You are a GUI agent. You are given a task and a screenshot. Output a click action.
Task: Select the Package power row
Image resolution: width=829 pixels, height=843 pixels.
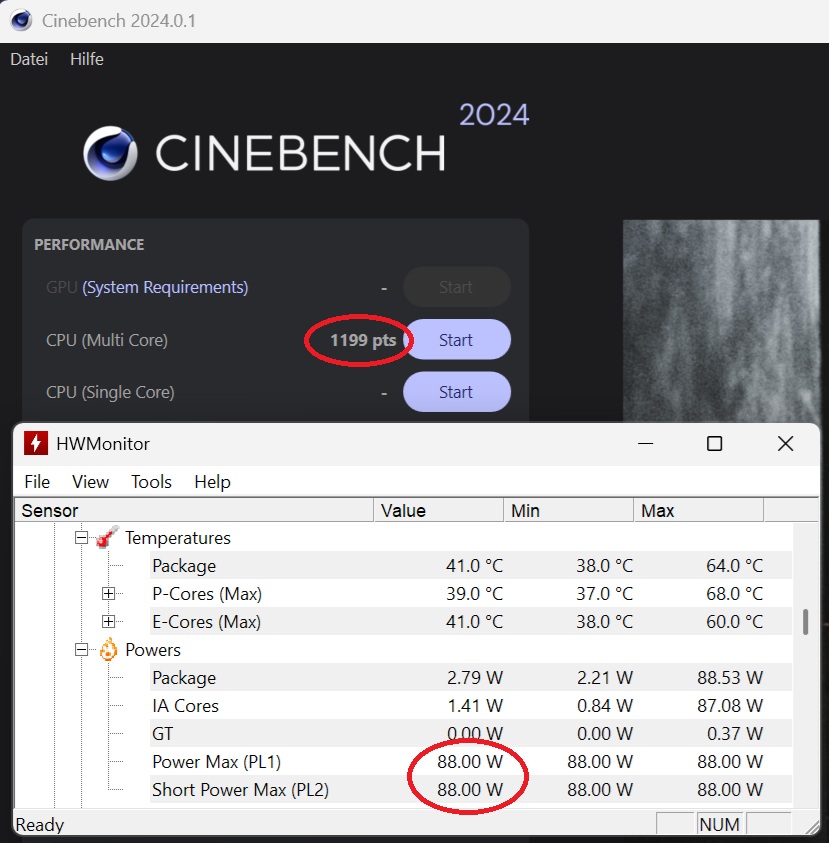[x=470, y=677]
